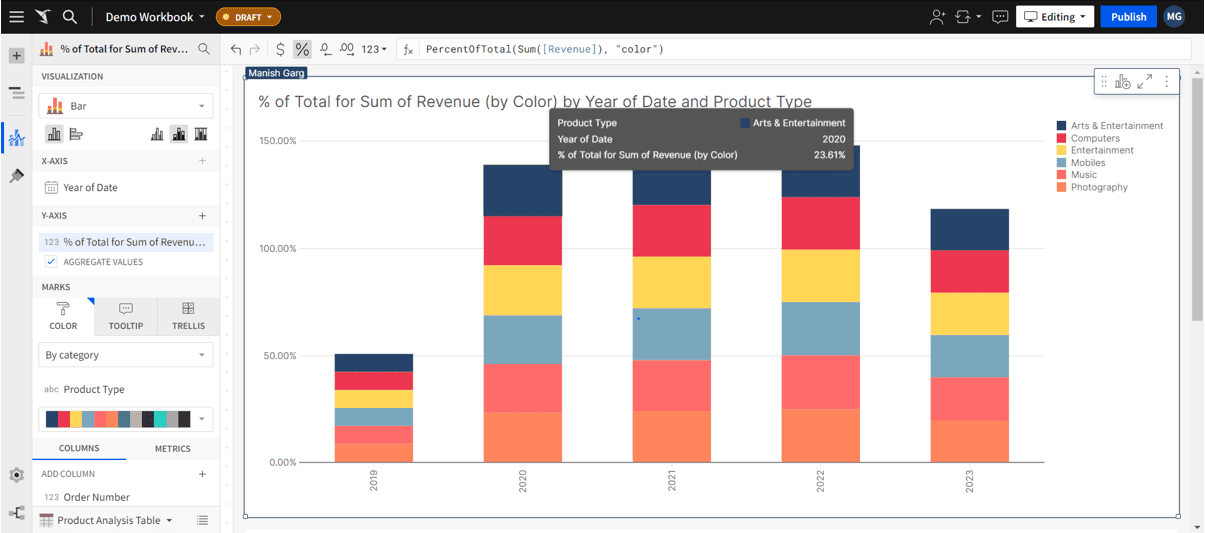Toggle the unstacked grouped bar option
This screenshot has height=533, width=1205.
click(157, 134)
